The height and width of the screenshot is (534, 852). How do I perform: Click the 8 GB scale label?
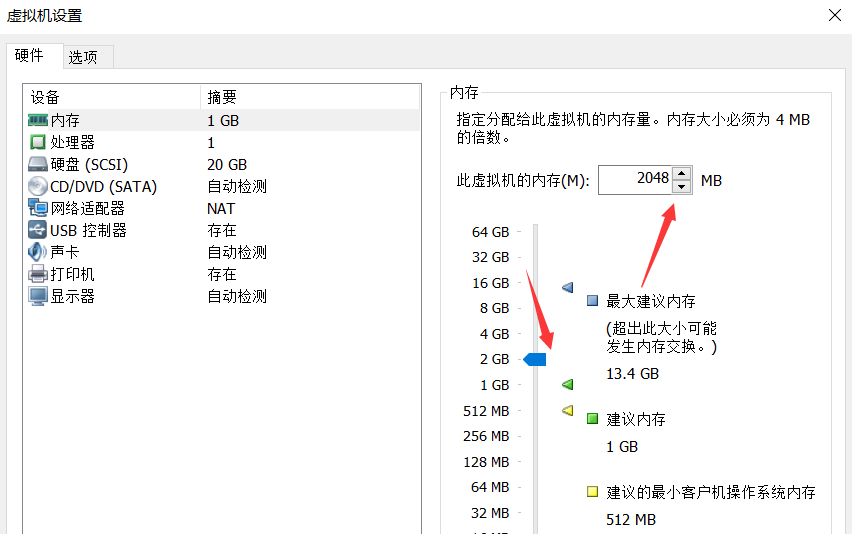click(x=494, y=308)
